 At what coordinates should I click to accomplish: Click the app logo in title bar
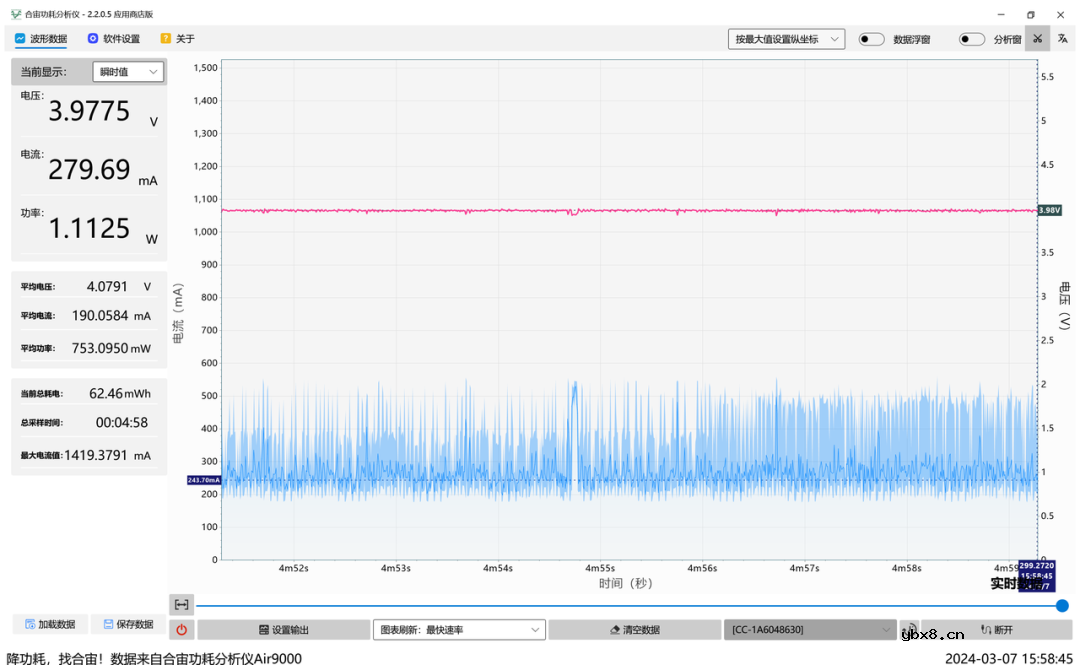click(15, 14)
